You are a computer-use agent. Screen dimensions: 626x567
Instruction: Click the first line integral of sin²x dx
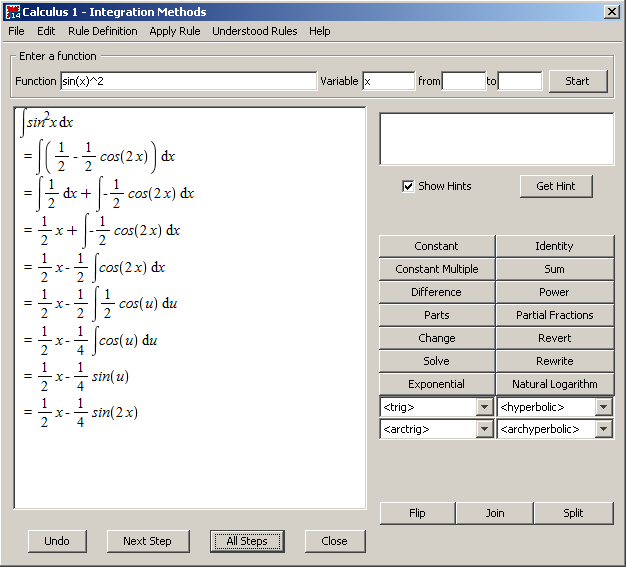coord(47,122)
